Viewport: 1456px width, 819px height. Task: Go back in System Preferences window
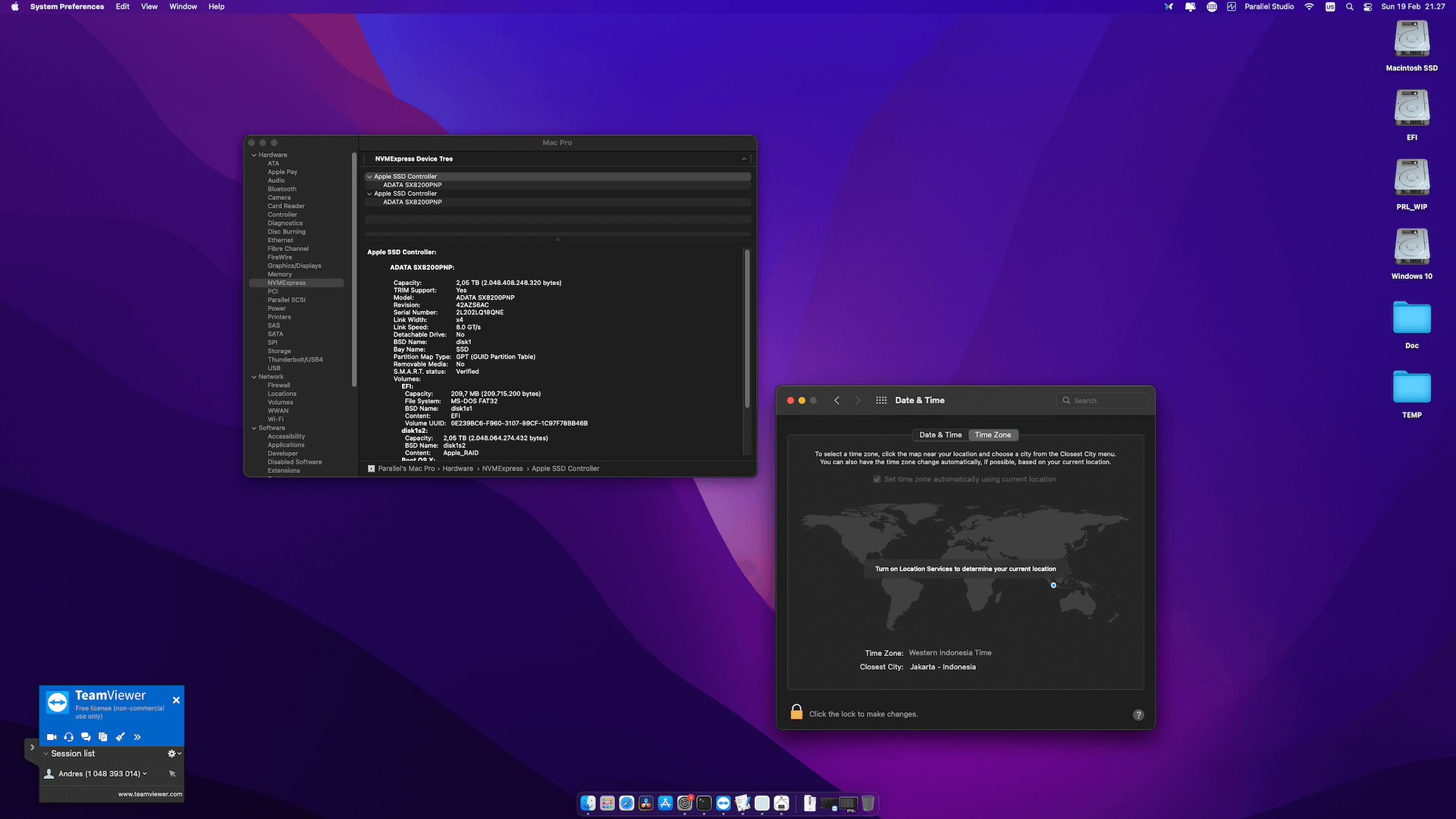point(836,400)
